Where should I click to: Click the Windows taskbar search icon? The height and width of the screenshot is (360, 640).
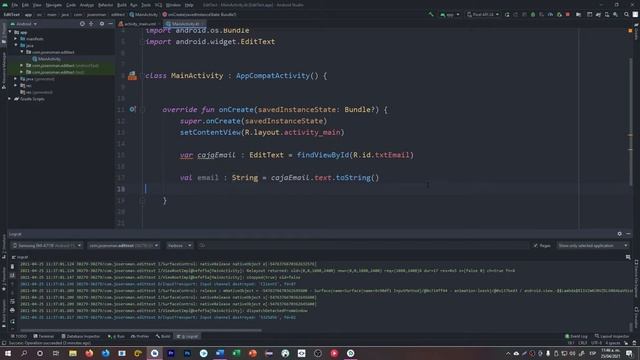point(24,353)
